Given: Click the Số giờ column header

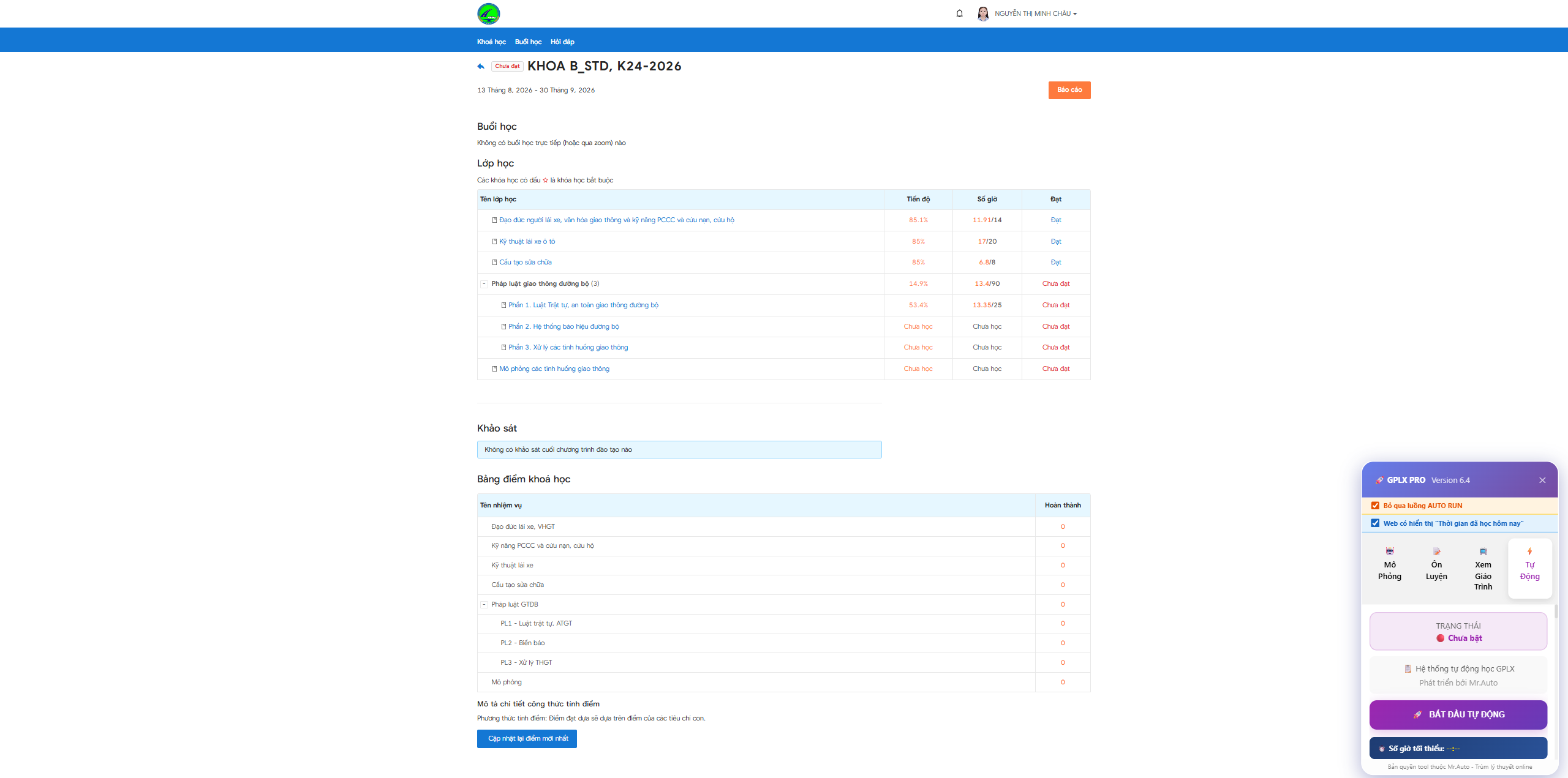Looking at the screenshot, I should click(x=987, y=200).
